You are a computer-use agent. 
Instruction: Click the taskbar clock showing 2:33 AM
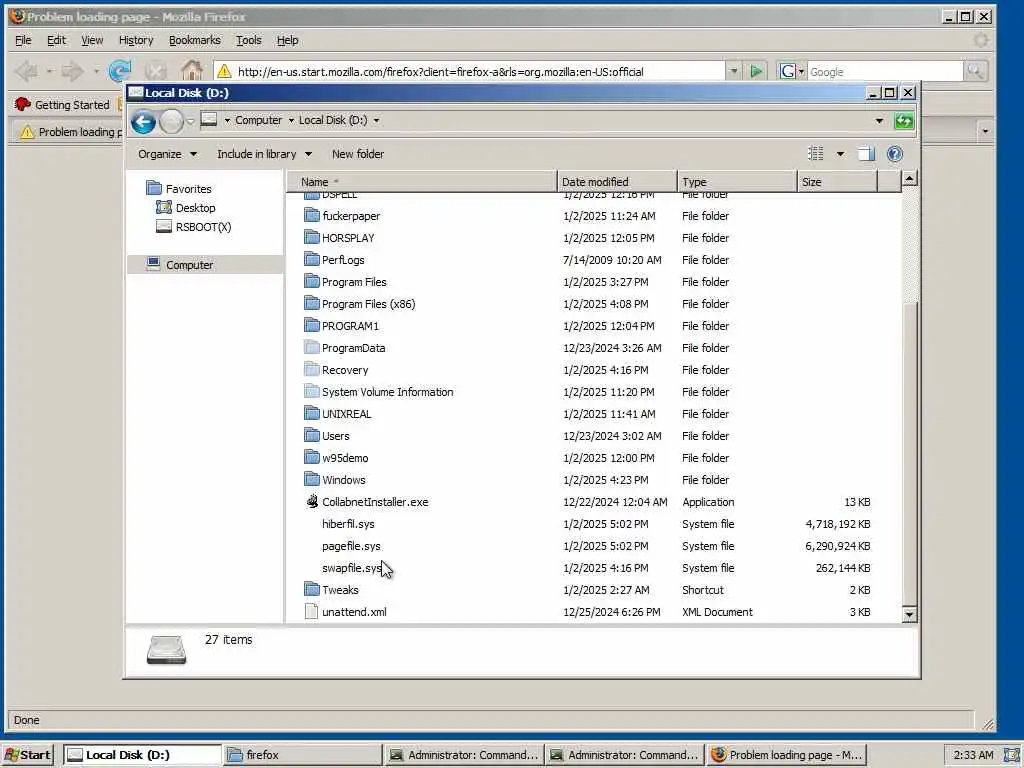973,755
